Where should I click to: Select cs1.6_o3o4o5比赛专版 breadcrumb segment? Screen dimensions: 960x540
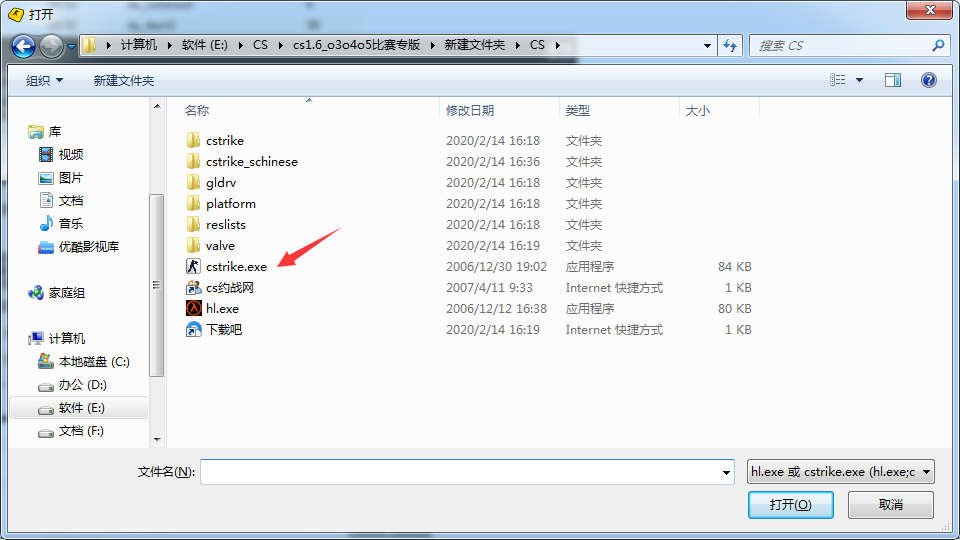tap(356, 45)
